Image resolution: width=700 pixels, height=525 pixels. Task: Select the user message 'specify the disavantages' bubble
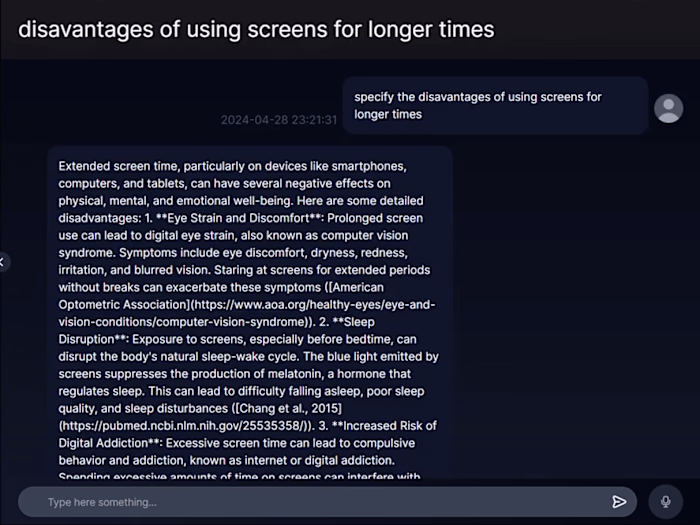click(x=496, y=105)
